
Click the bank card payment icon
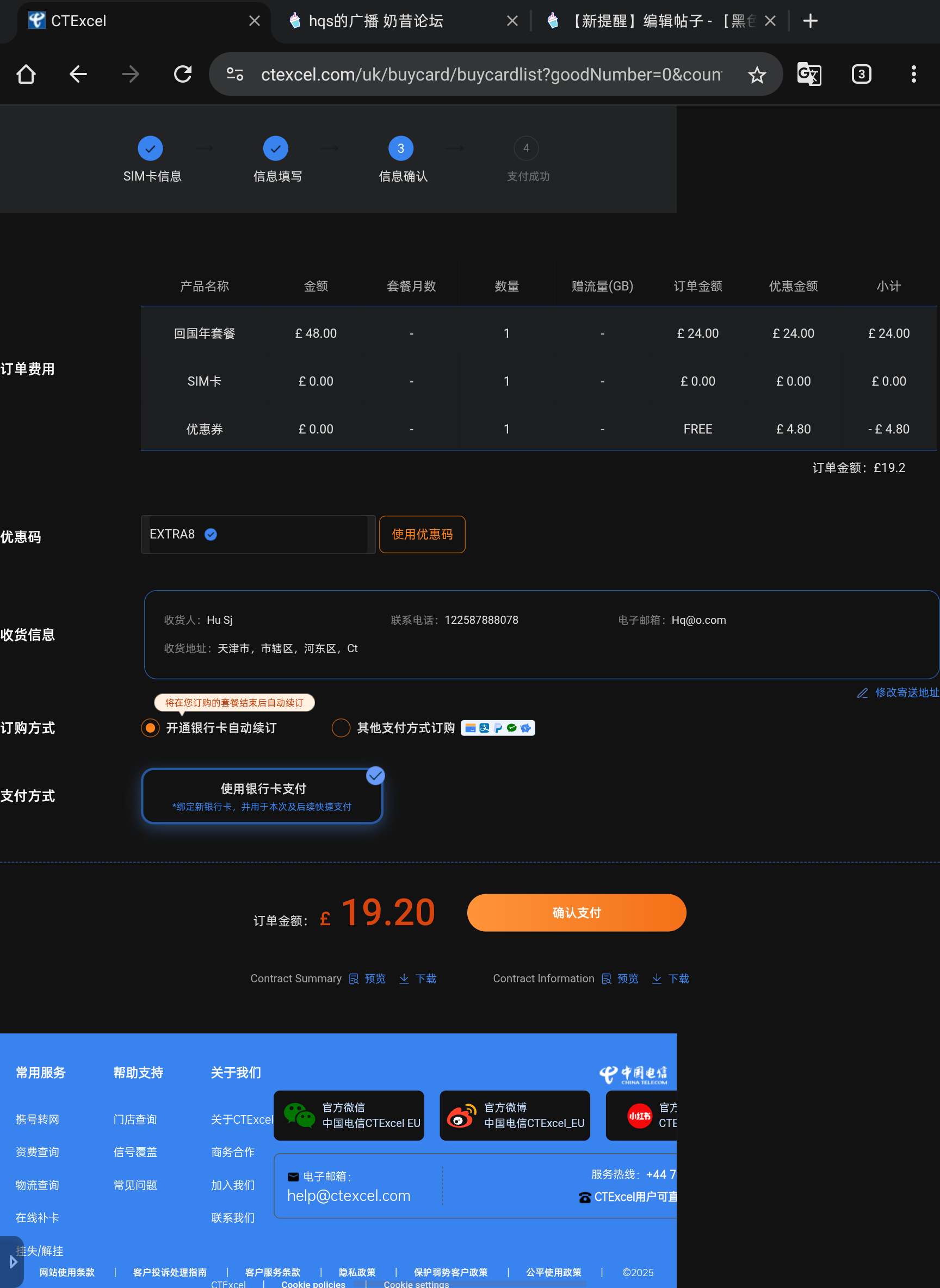coord(471,728)
